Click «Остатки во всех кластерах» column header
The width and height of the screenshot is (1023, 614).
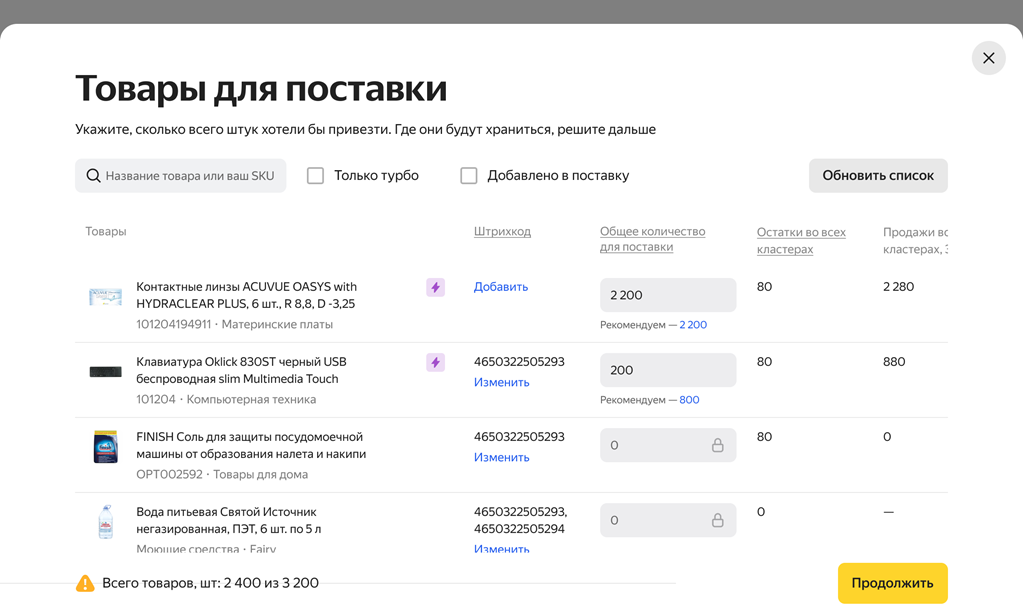click(x=800, y=240)
